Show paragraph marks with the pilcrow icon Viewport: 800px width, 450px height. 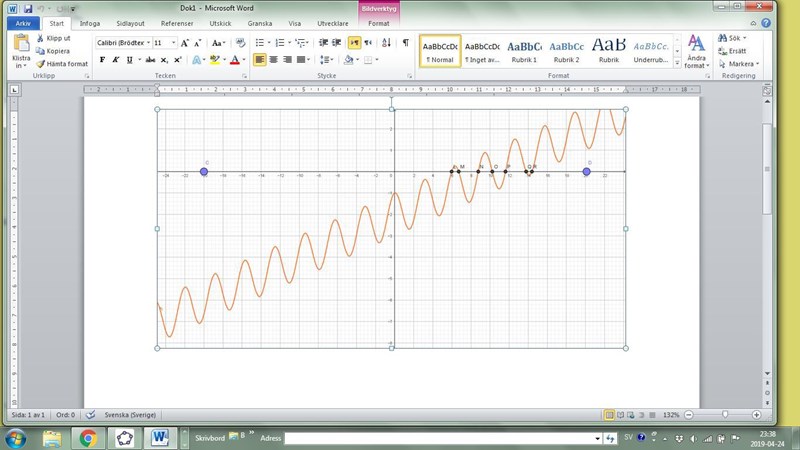(x=405, y=43)
